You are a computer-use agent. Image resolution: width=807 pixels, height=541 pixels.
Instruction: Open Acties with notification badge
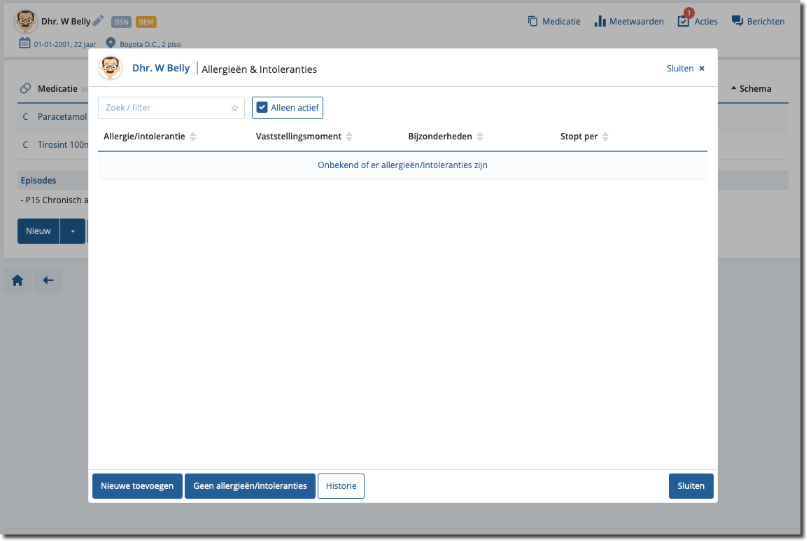[x=697, y=21]
